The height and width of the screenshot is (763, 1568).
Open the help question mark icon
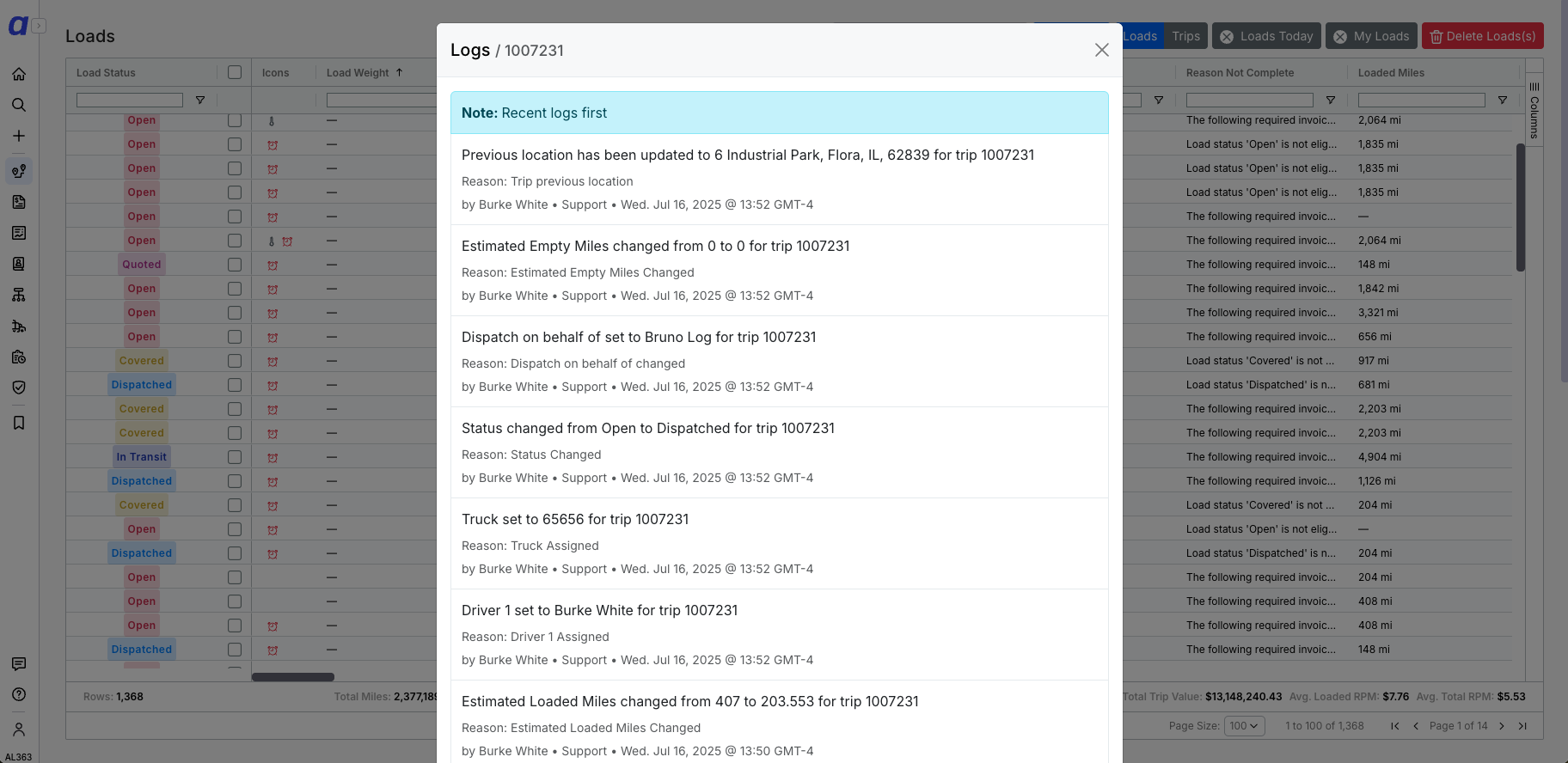(x=19, y=694)
